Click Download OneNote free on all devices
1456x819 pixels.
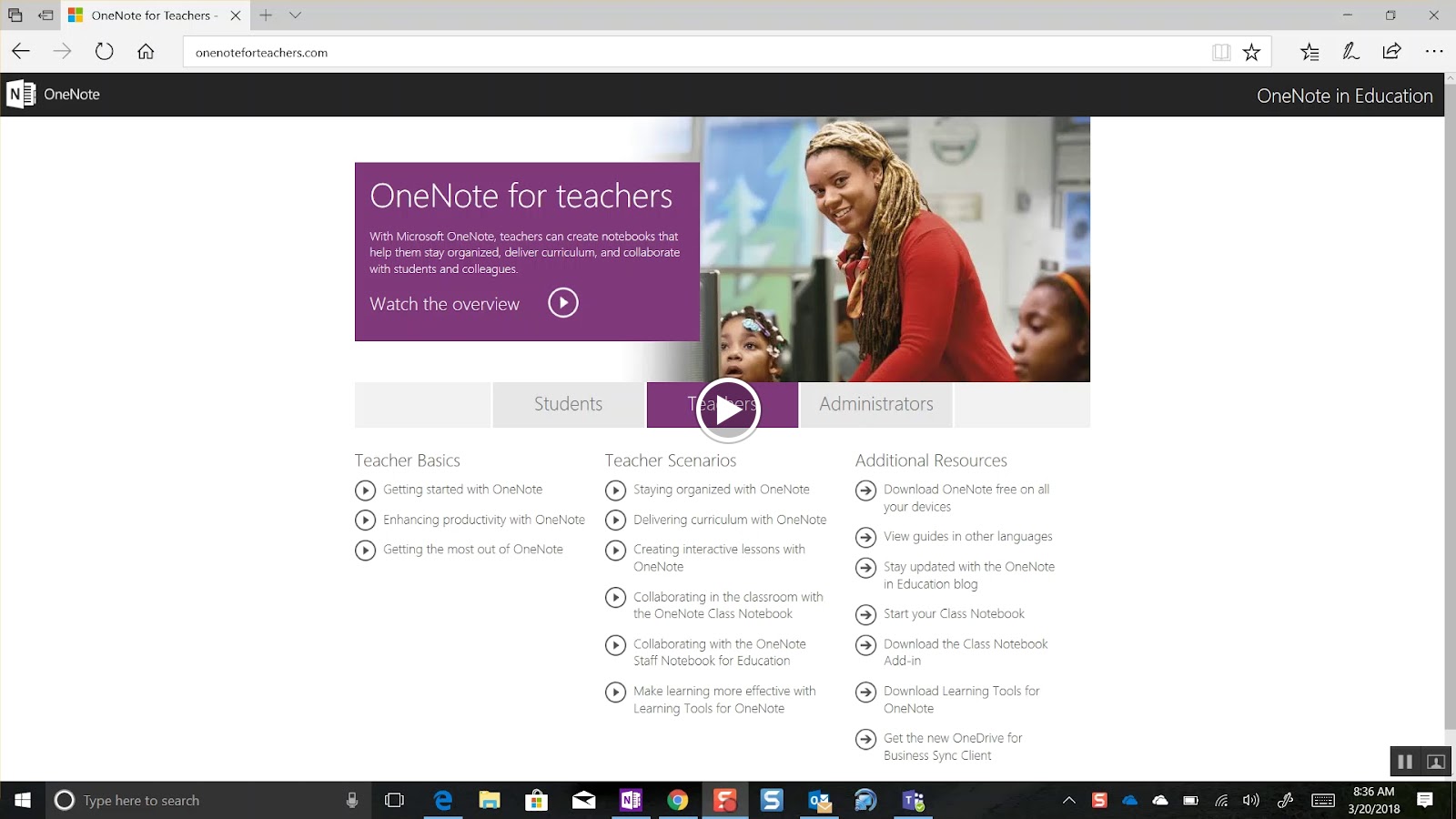tap(966, 498)
